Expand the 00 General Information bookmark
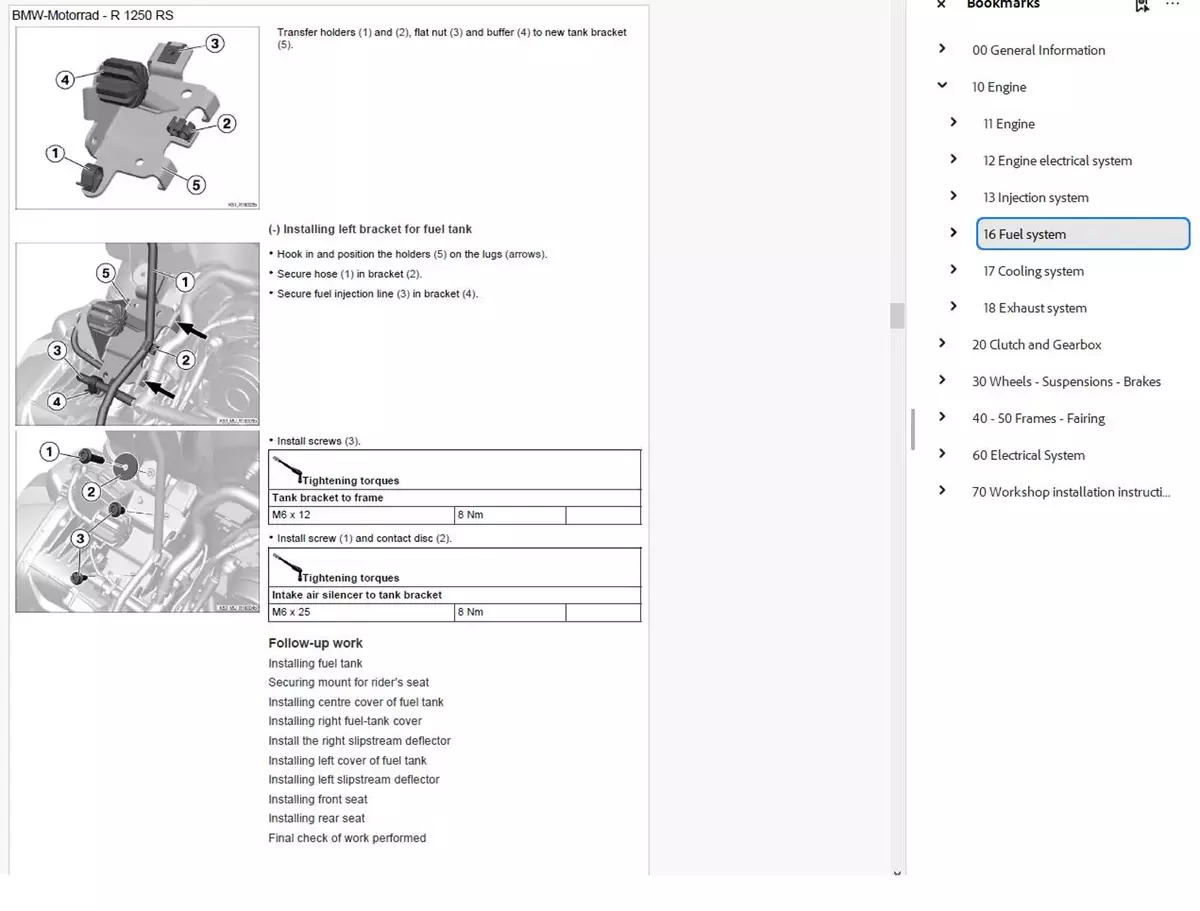 tap(942, 49)
